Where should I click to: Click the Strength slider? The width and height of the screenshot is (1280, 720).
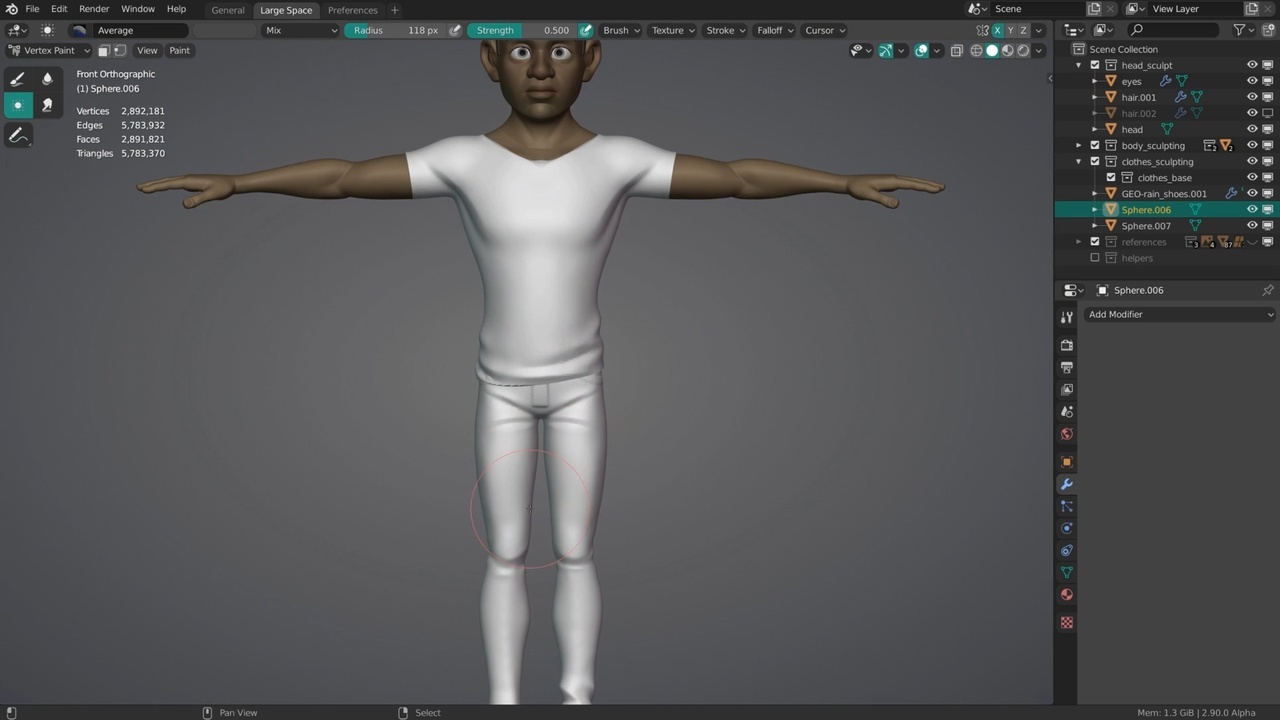(x=523, y=30)
